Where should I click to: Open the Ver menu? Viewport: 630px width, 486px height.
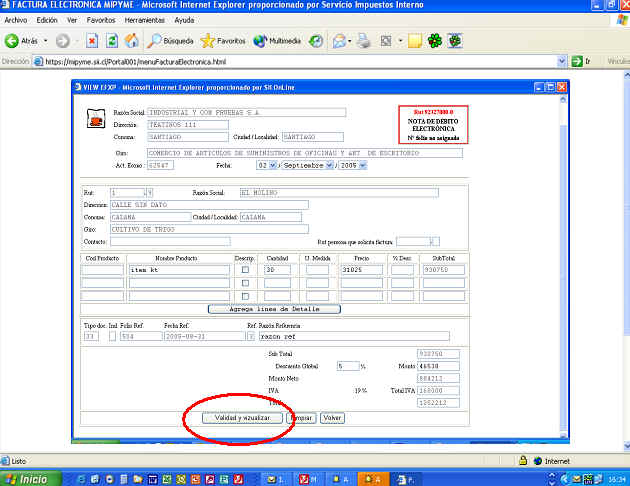(x=72, y=20)
